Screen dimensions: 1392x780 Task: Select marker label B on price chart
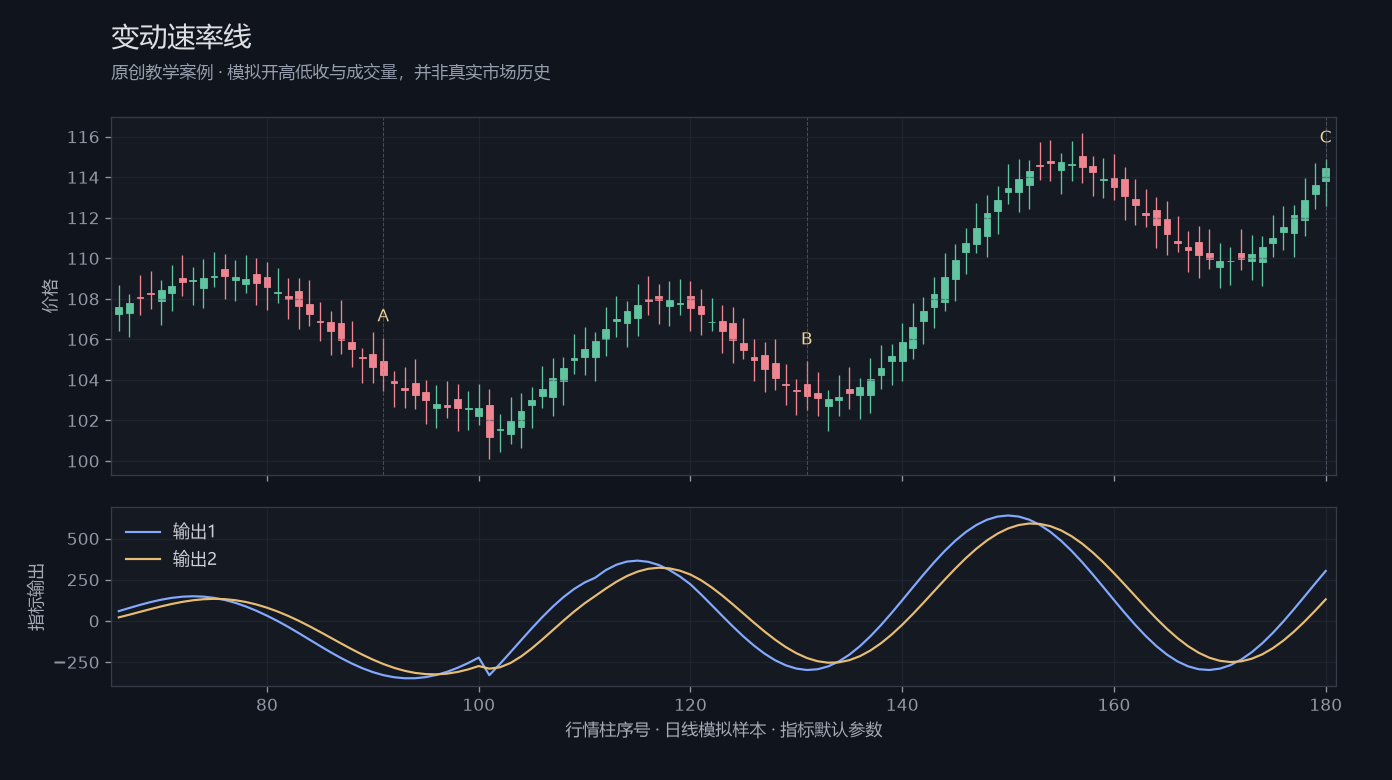point(807,339)
